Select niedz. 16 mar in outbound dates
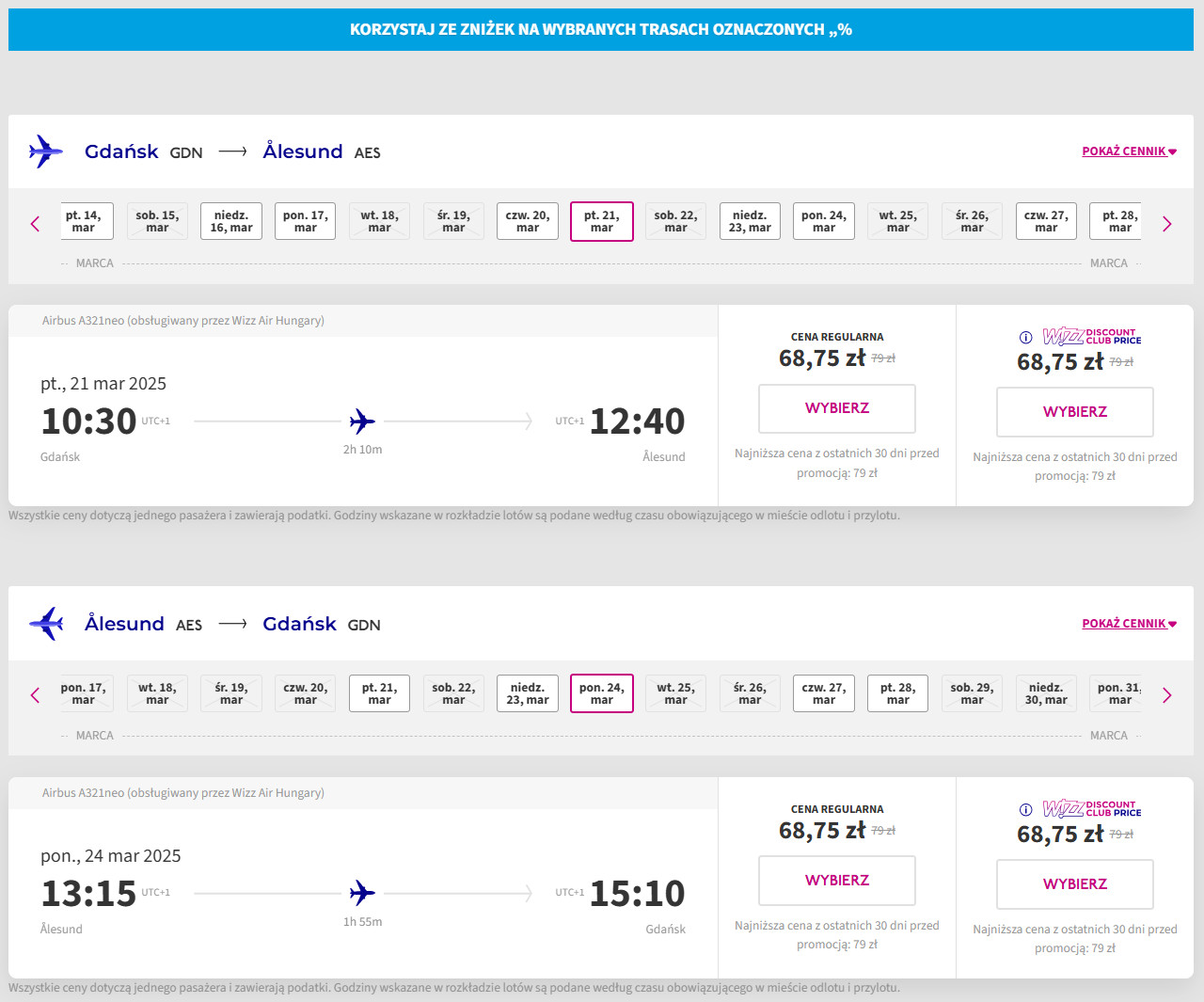This screenshot has height=1002, width=1204. [x=231, y=221]
